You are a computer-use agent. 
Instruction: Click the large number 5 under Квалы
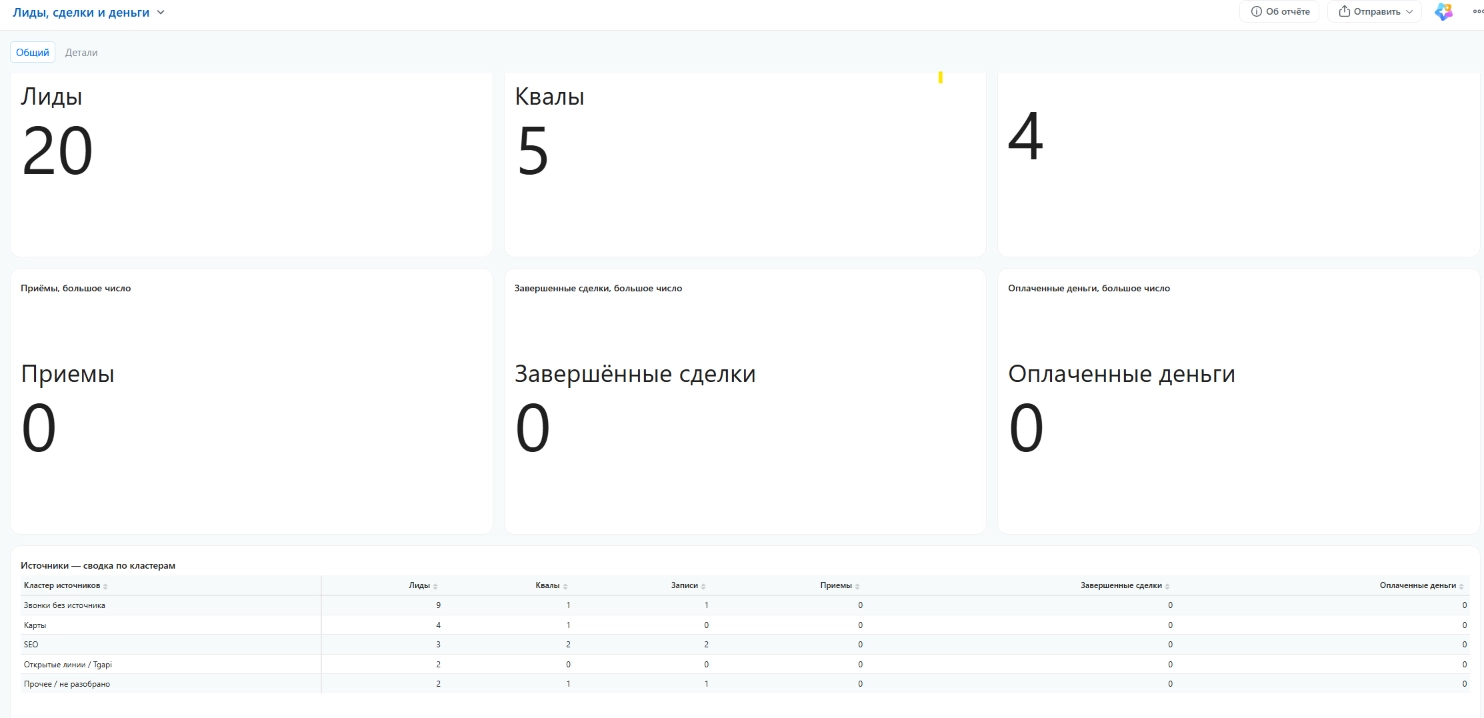(x=533, y=151)
